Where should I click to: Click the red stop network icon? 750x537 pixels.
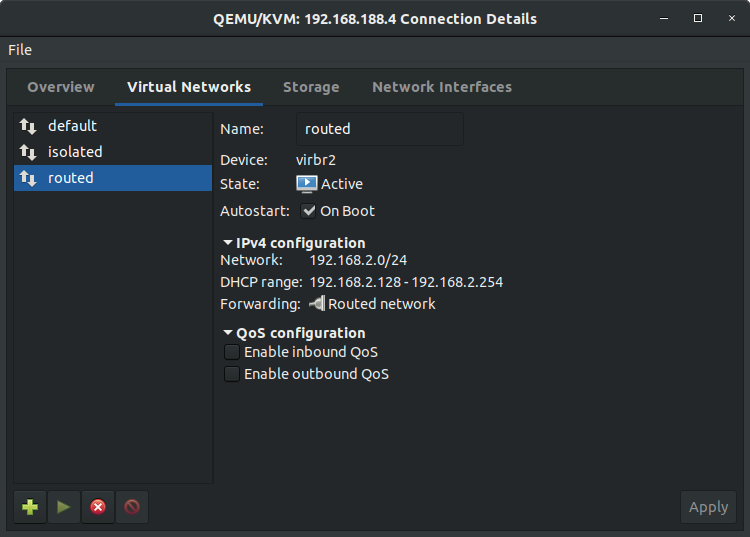pos(97,507)
